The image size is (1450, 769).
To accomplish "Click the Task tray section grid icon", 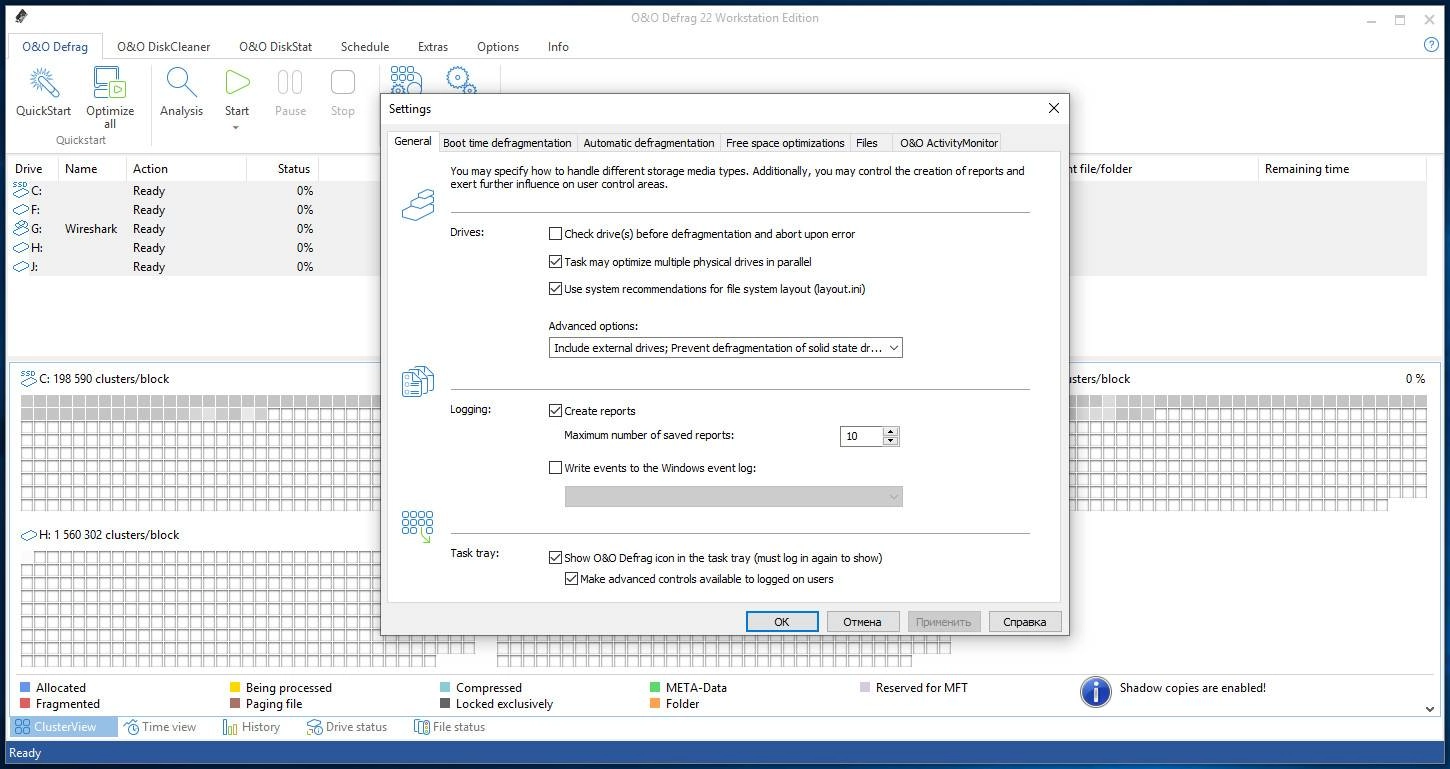I will (x=417, y=527).
